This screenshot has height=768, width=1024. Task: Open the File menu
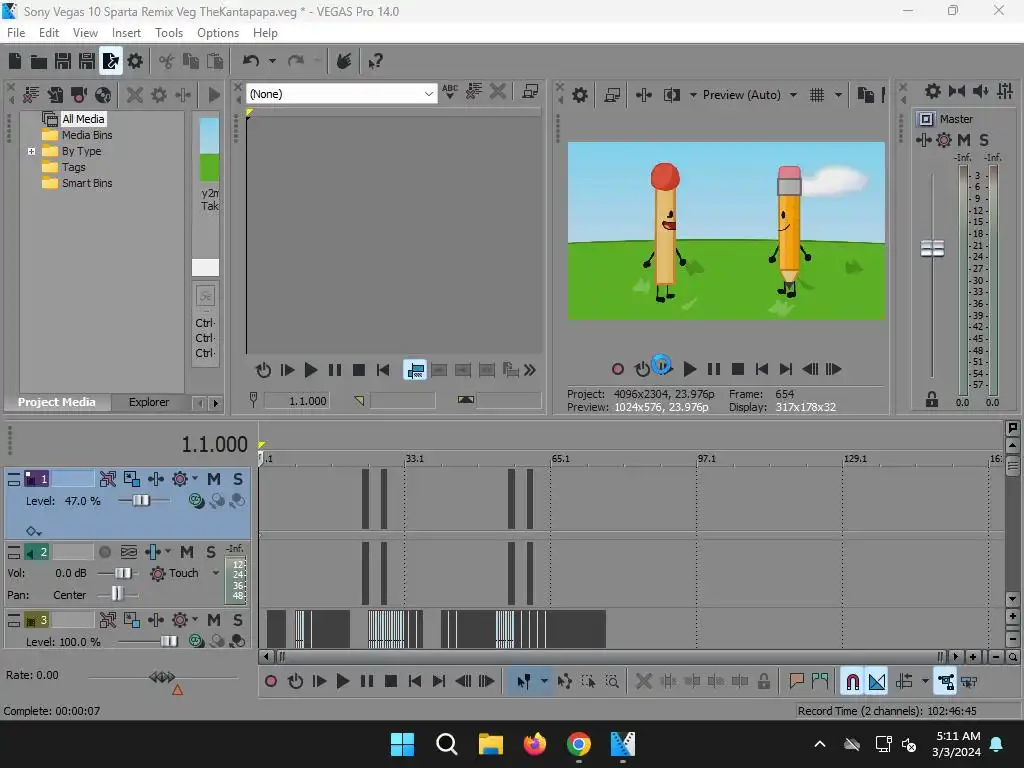tap(16, 33)
